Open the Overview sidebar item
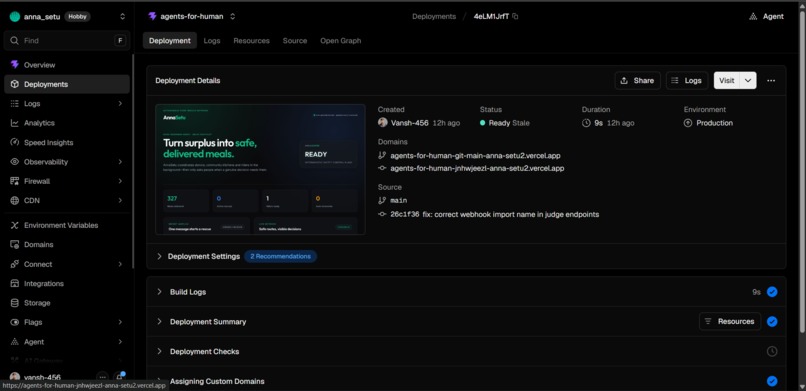Screen dimensions: 806x391 pos(67,65)
